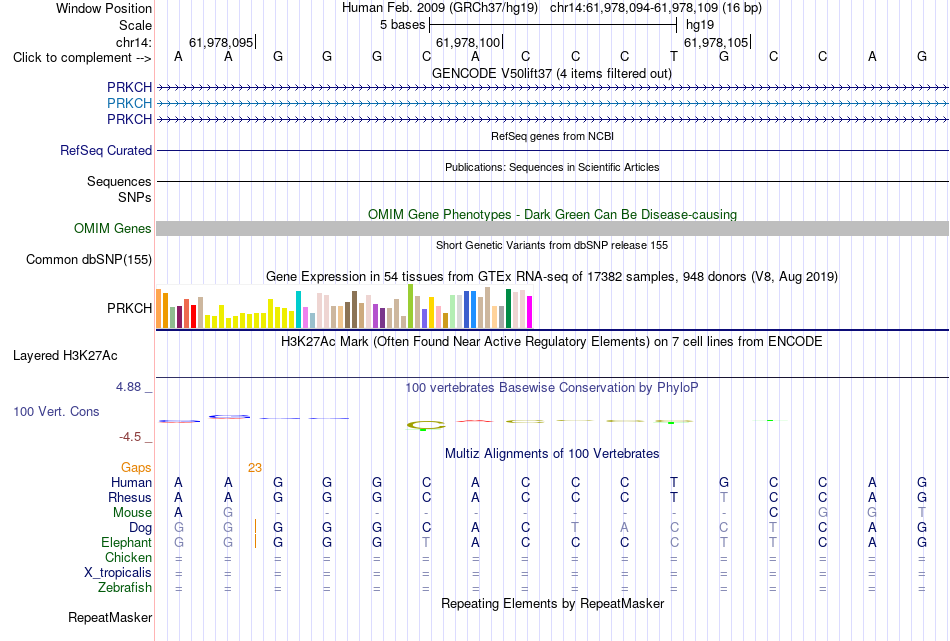This screenshot has width=950, height=641.
Task: Click Common dbSNP(155) track label
Action: coord(89,259)
